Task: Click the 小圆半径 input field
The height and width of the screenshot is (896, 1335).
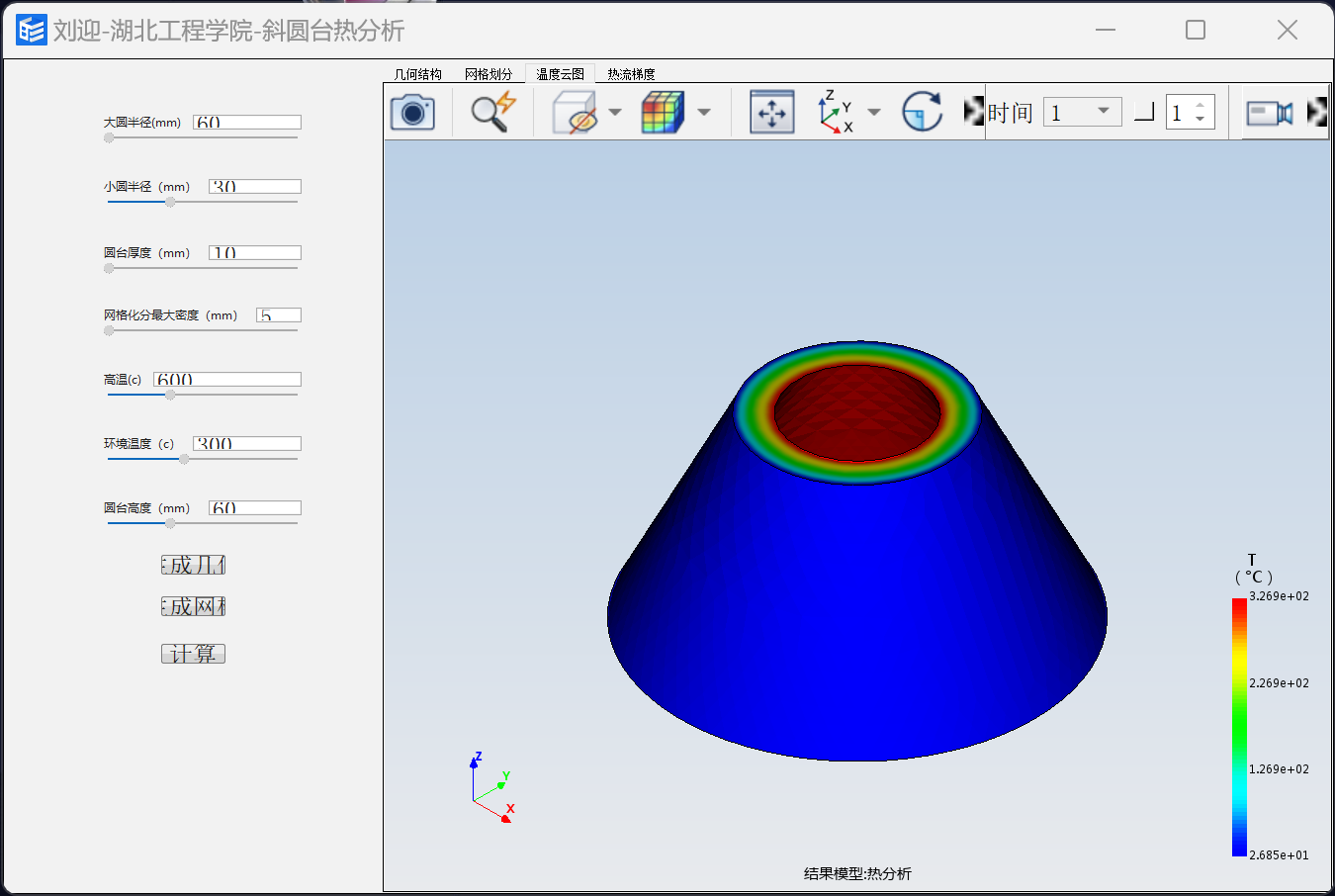Action: click(x=255, y=186)
